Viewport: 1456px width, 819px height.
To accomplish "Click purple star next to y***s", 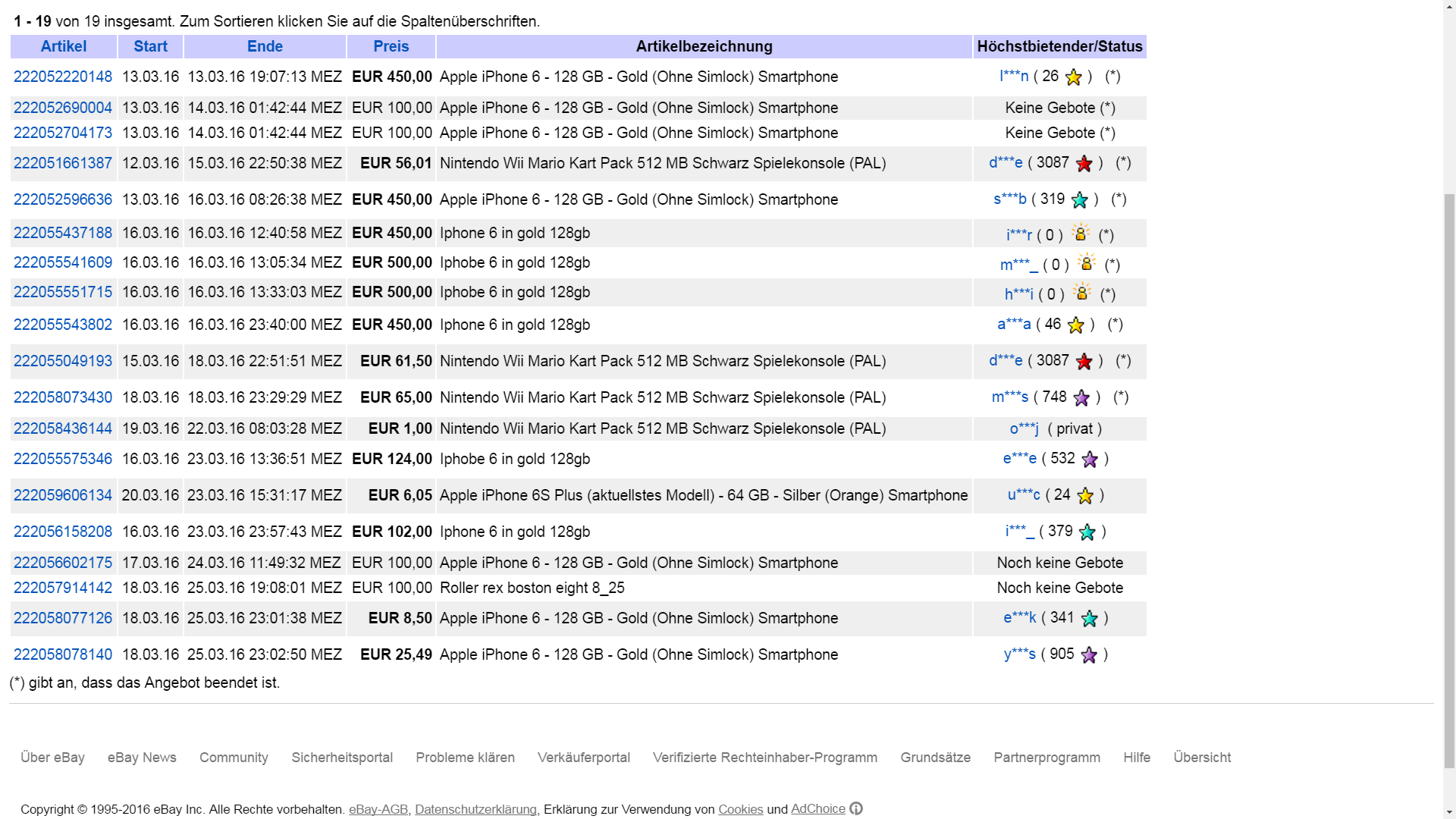I will point(1089,655).
